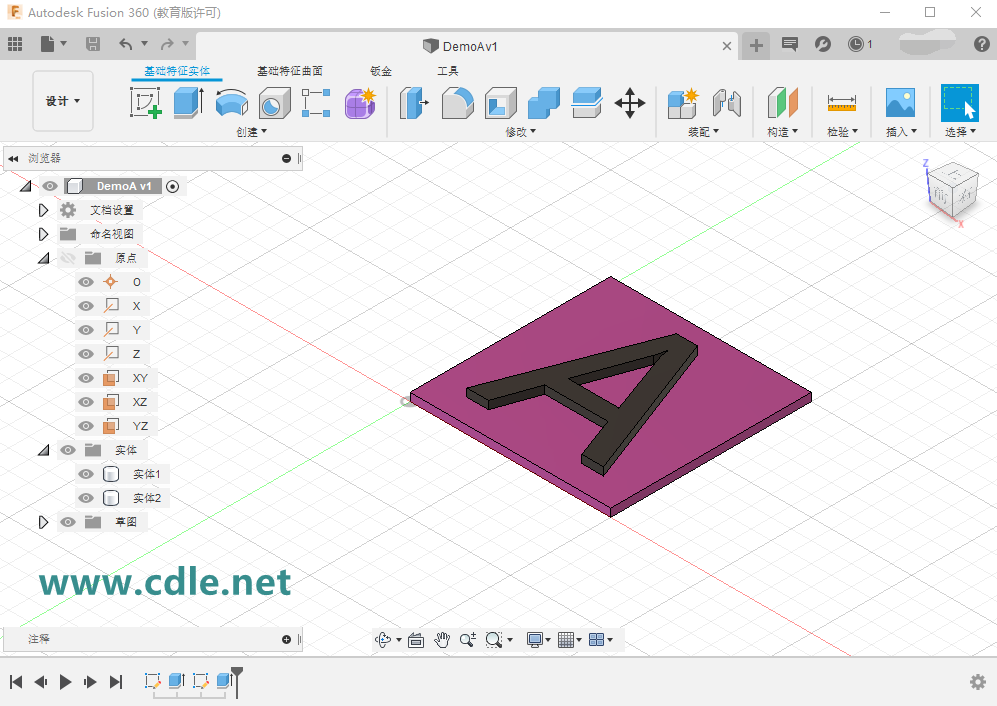Select the Extrude tool
The image size is (997, 706).
click(189, 103)
